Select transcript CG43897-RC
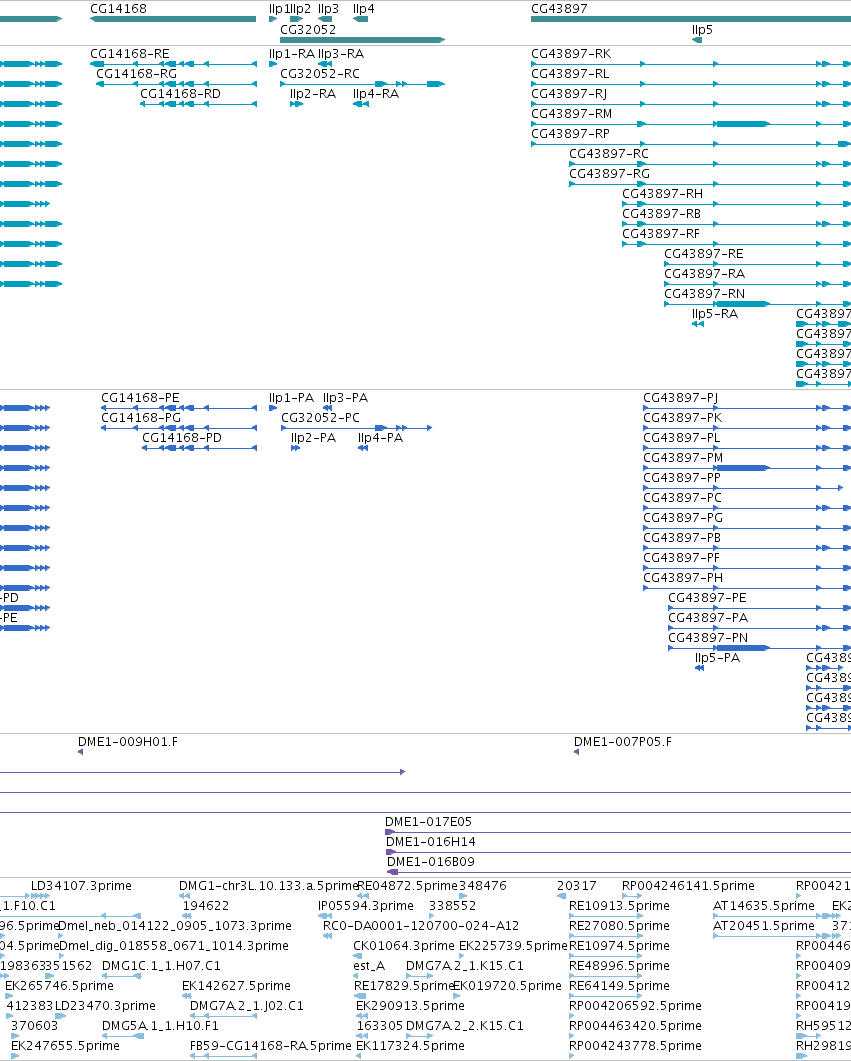This screenshot has height=1061, width=851. click(x=609, y=154)
